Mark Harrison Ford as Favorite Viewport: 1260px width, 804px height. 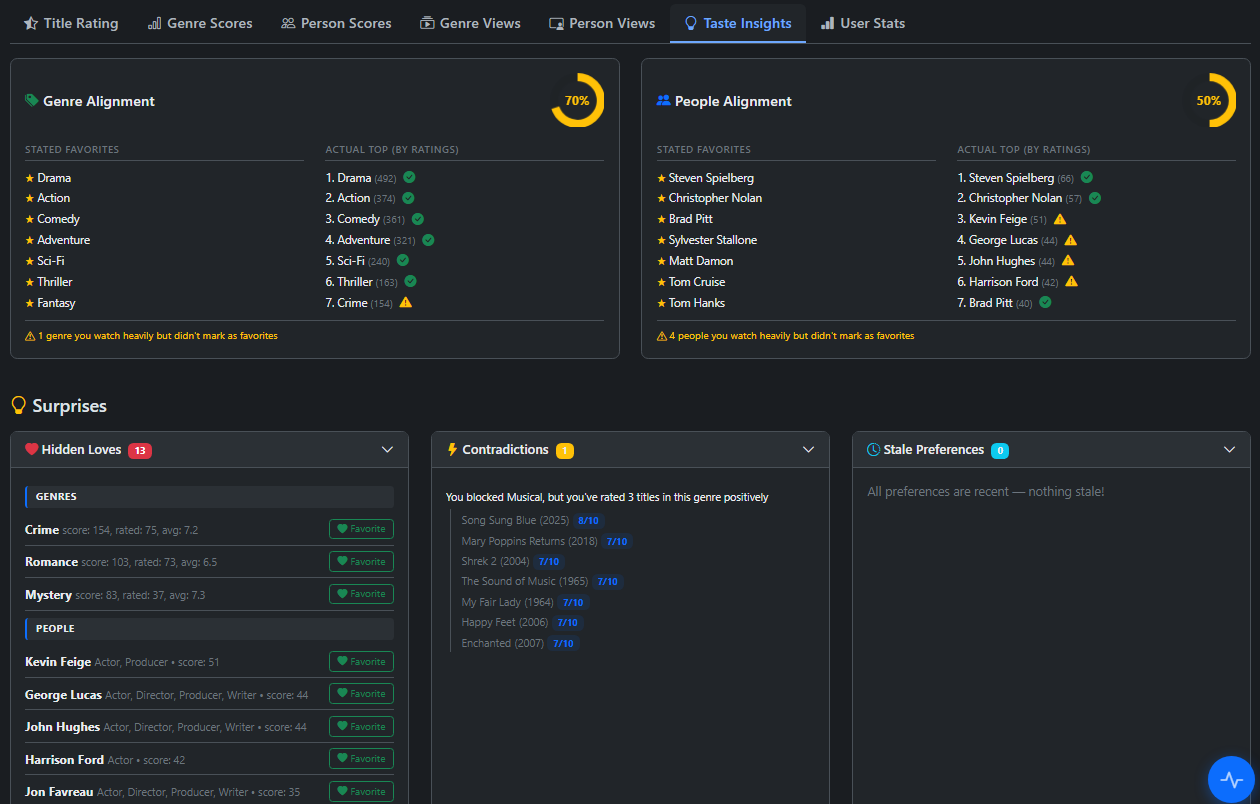click(x=361, y=759)
